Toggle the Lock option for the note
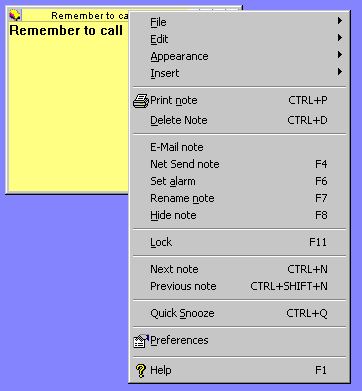 (x=239, y=242)
